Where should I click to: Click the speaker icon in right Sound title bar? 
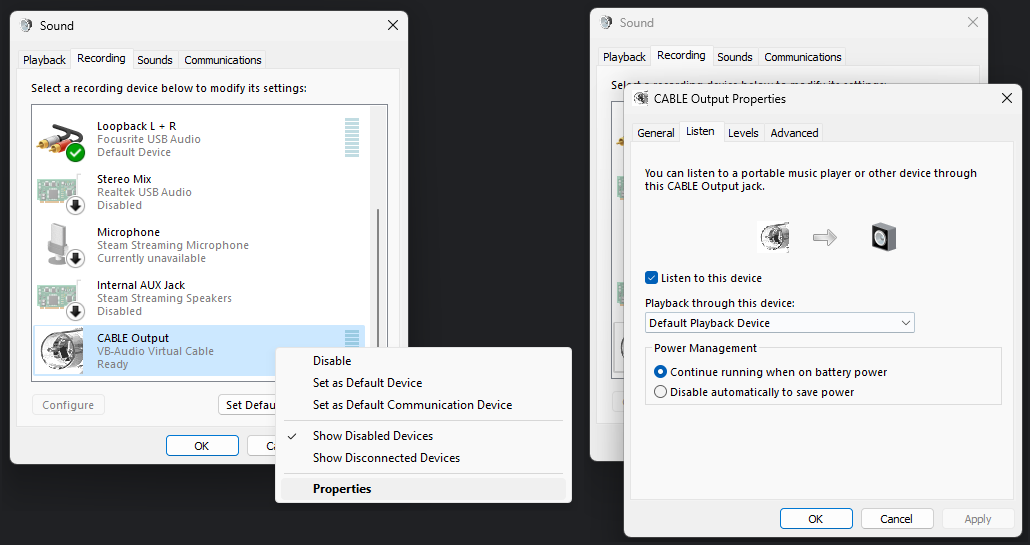click(606, 23)
